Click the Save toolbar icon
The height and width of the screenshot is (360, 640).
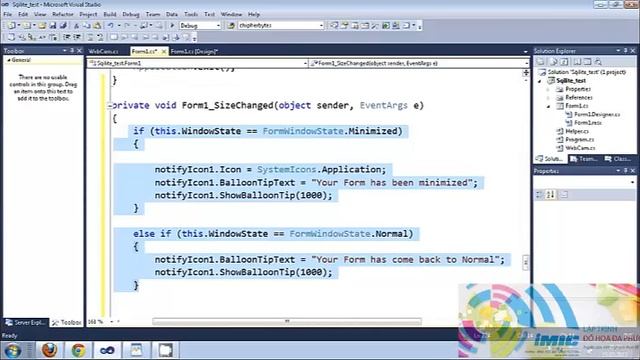click(x=53, y=25)
